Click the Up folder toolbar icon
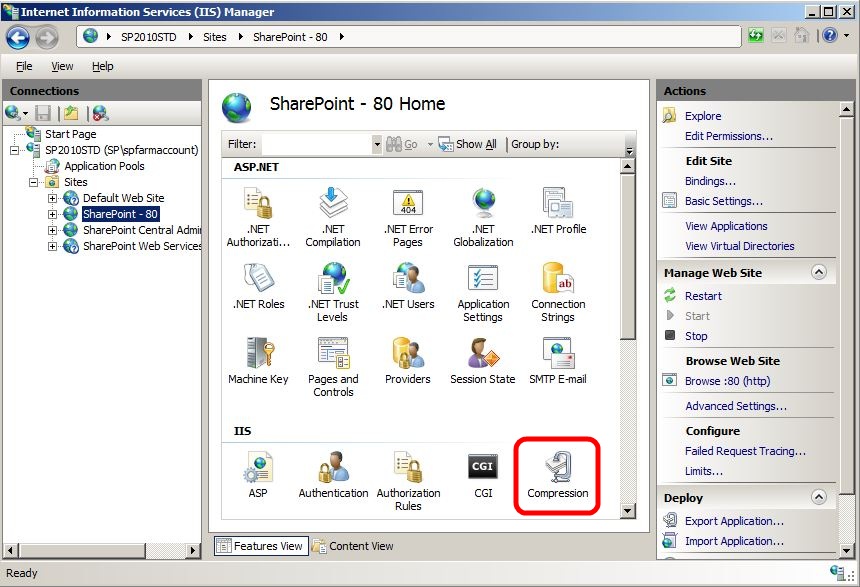860x587 pixels. pyautogui.click(x=71, y=114)
